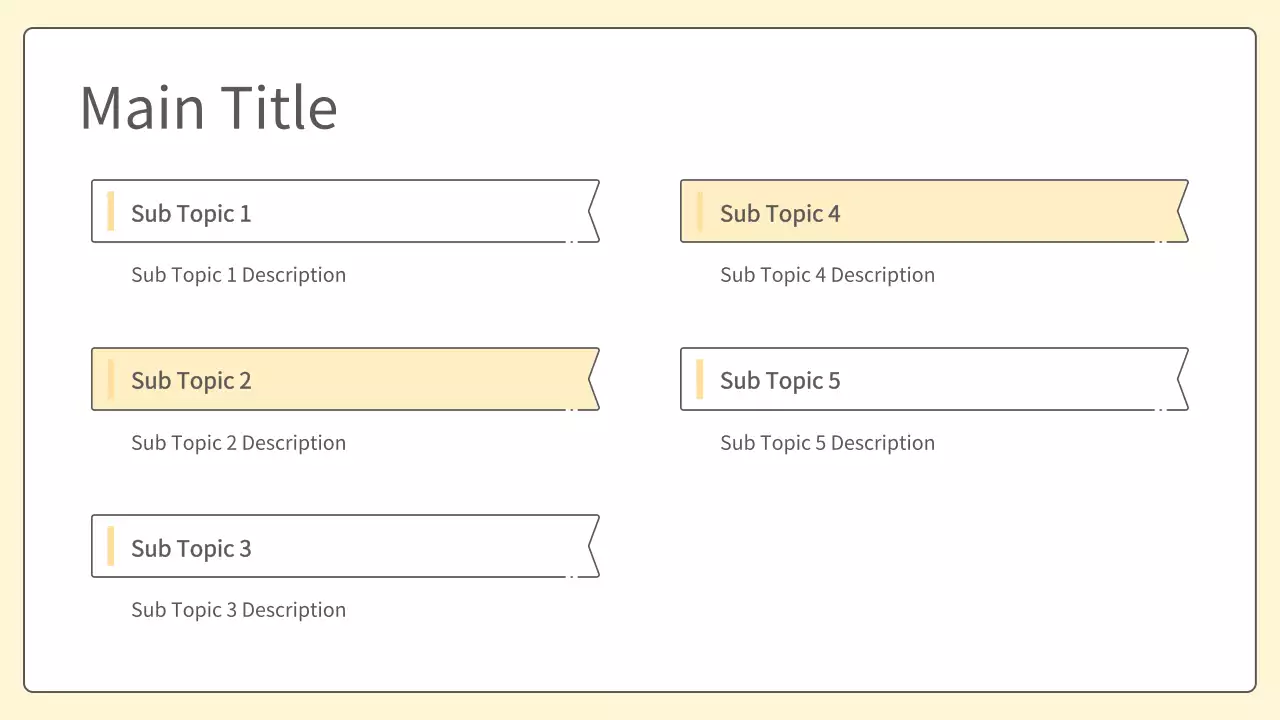This screenshot has height=720, width=1280.
Task: Click the Sub Topic 1 Description text
Action: pos(238,275)
